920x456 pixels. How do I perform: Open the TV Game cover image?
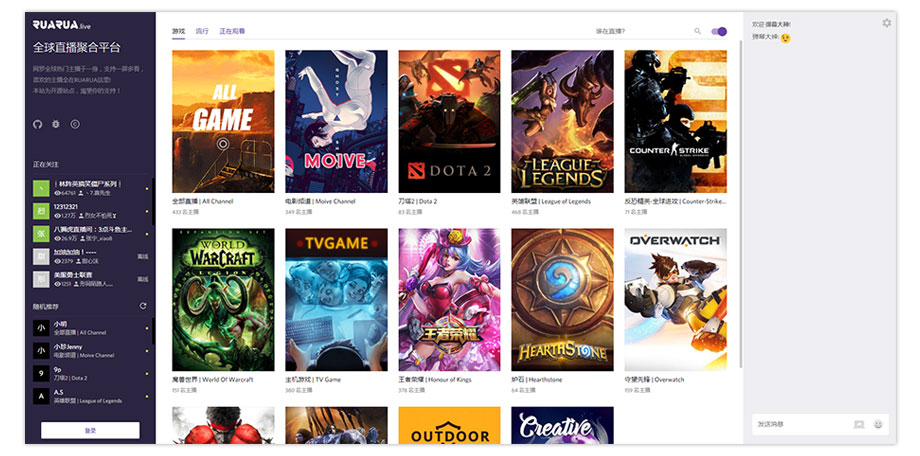pyautogui.click(x=336, y=299)
